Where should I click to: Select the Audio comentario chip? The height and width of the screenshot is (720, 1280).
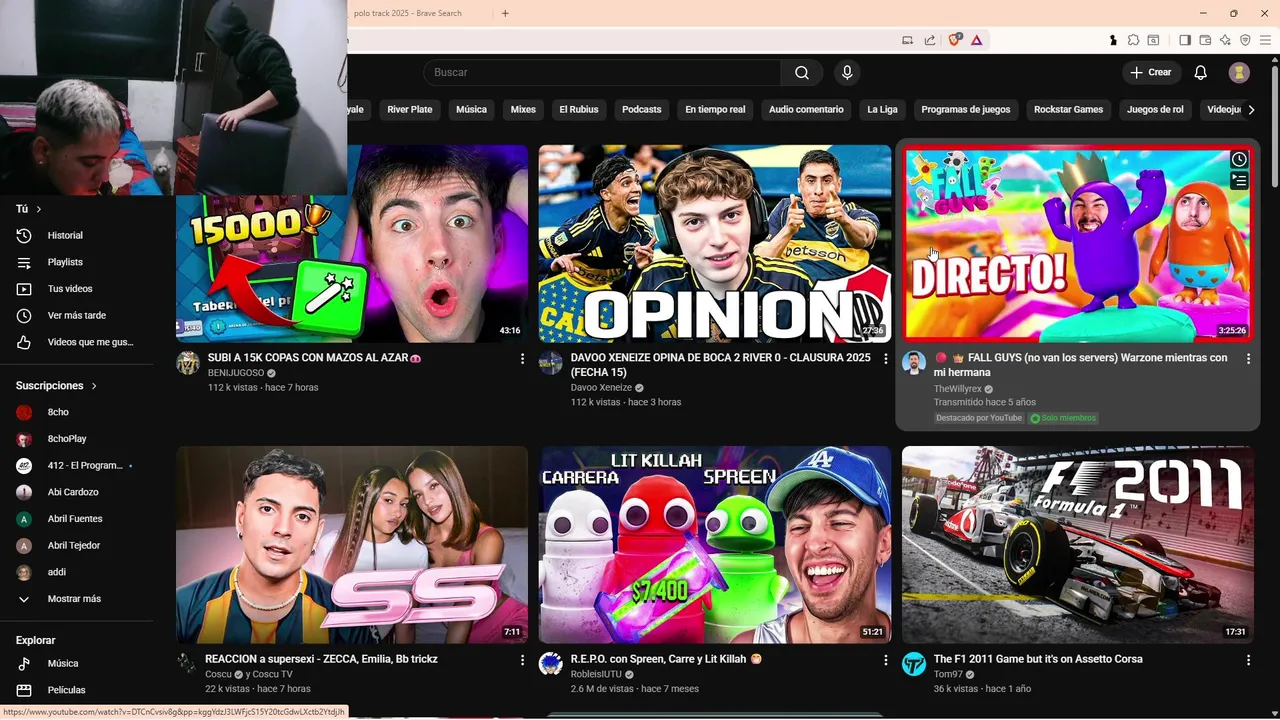(806, 109)
